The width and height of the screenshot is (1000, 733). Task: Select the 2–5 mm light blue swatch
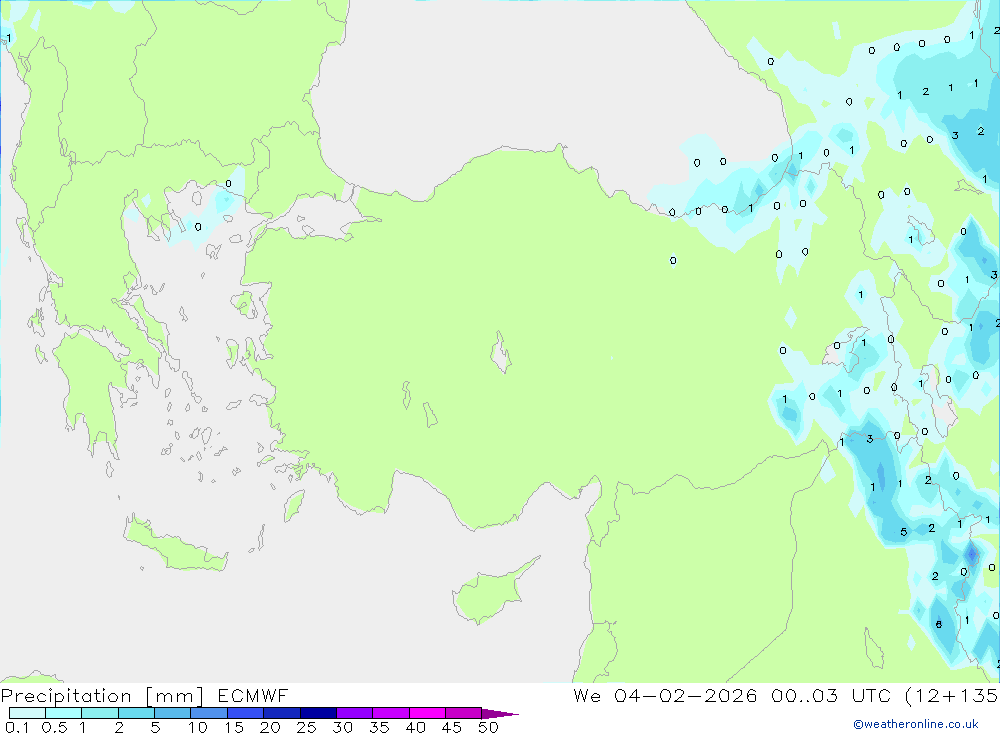click(x=136, y=713)
